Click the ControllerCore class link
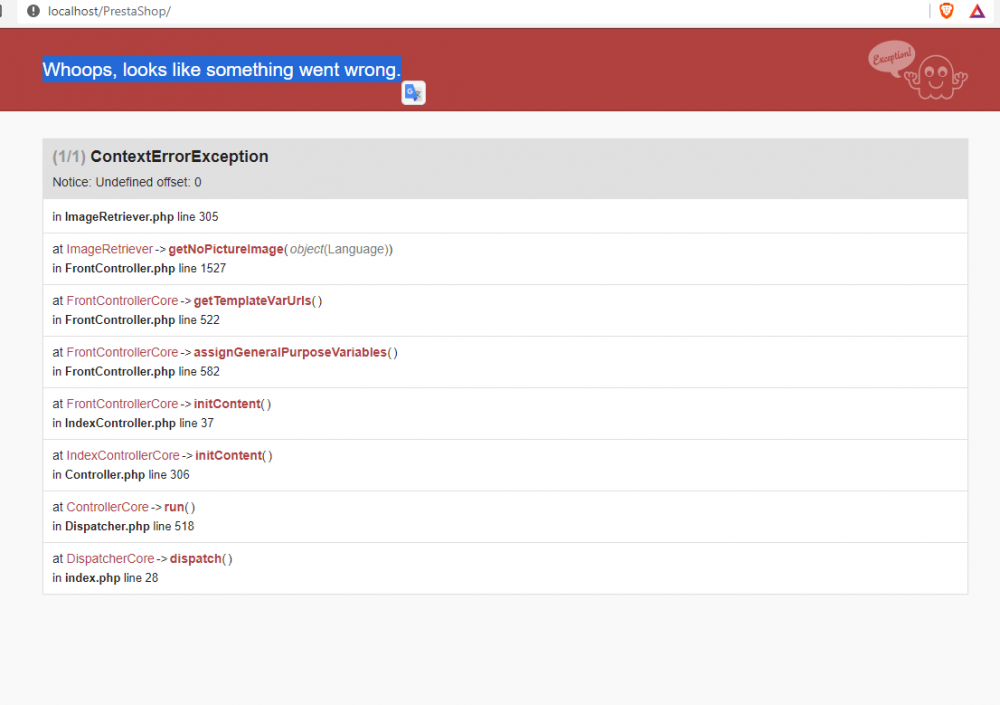Image resolution: width=1000 pixels, height=705 pixels. [x=107, y=507]
